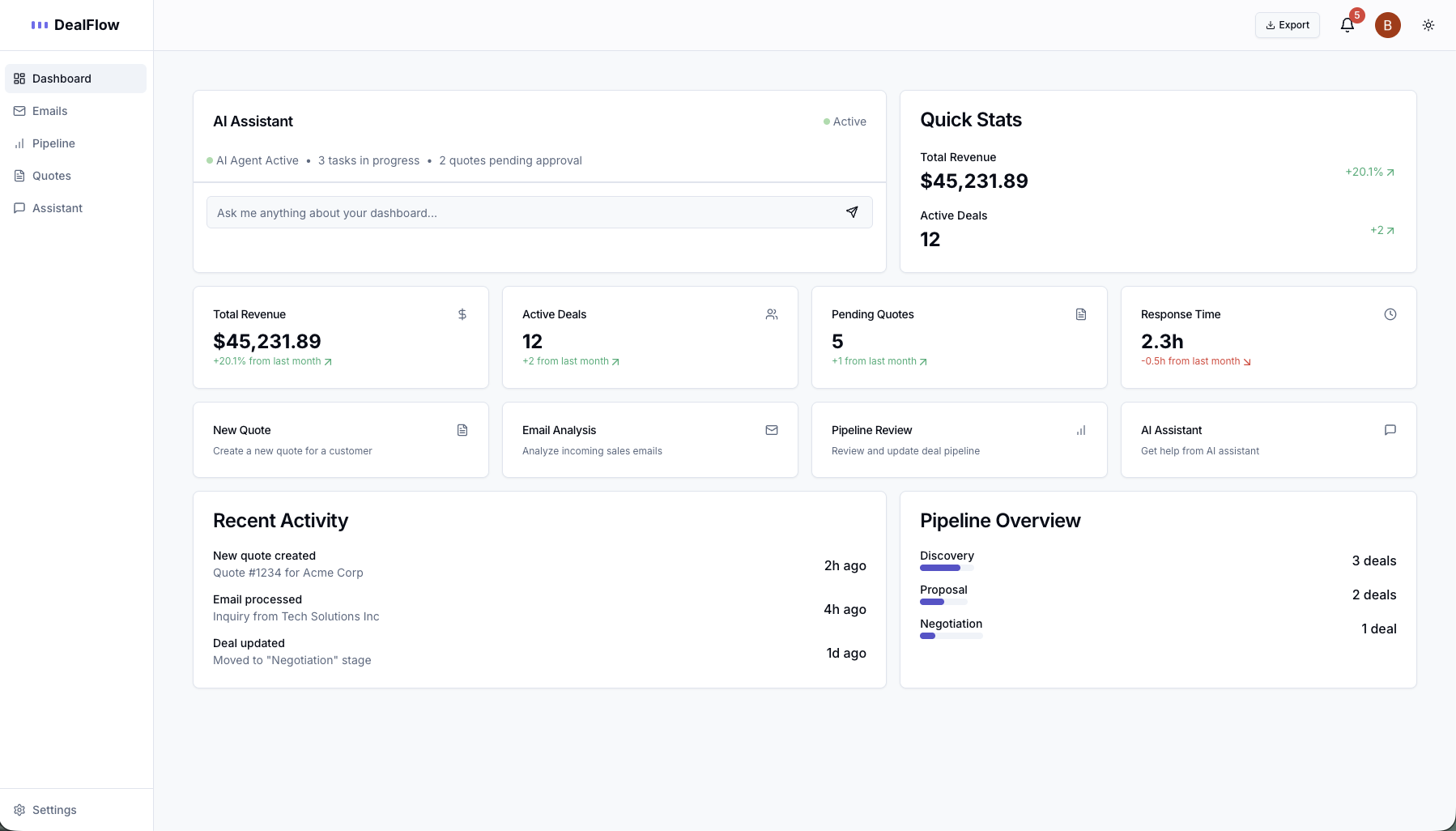
Task: Open the user profile avatar menu
Action: (x=1387, y=25)
